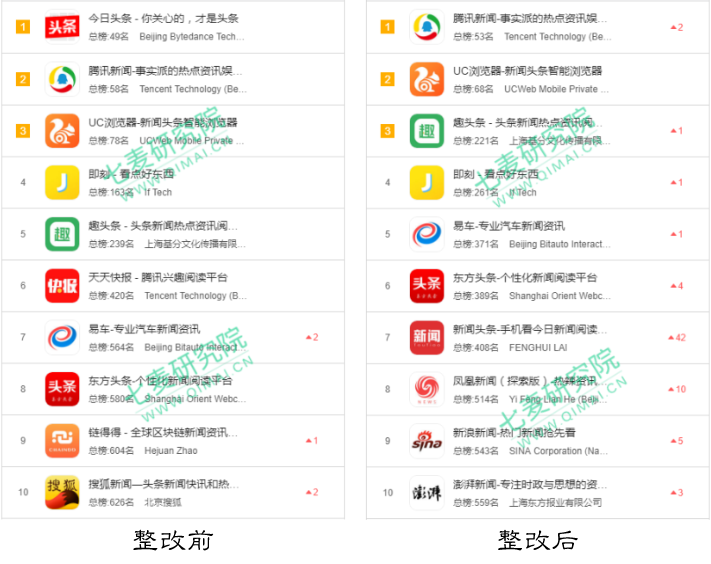Viewport: 711px width, 564px height.
Task: Click ▲3 rank change for 澎湃新闻
Action: [x=677, y=492]
